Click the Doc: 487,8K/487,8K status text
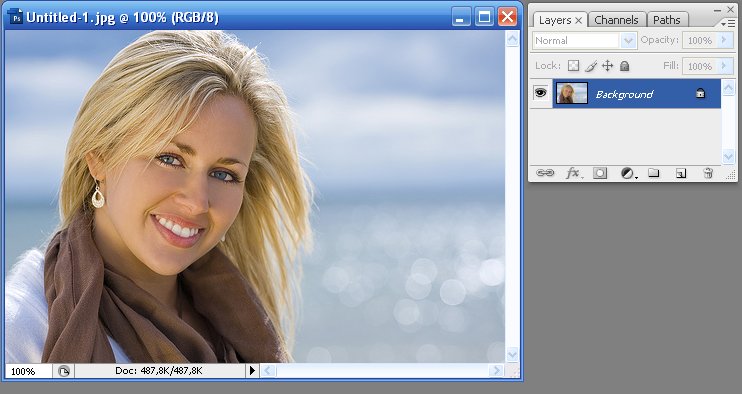The image size is (742, 394). point(159,371)
